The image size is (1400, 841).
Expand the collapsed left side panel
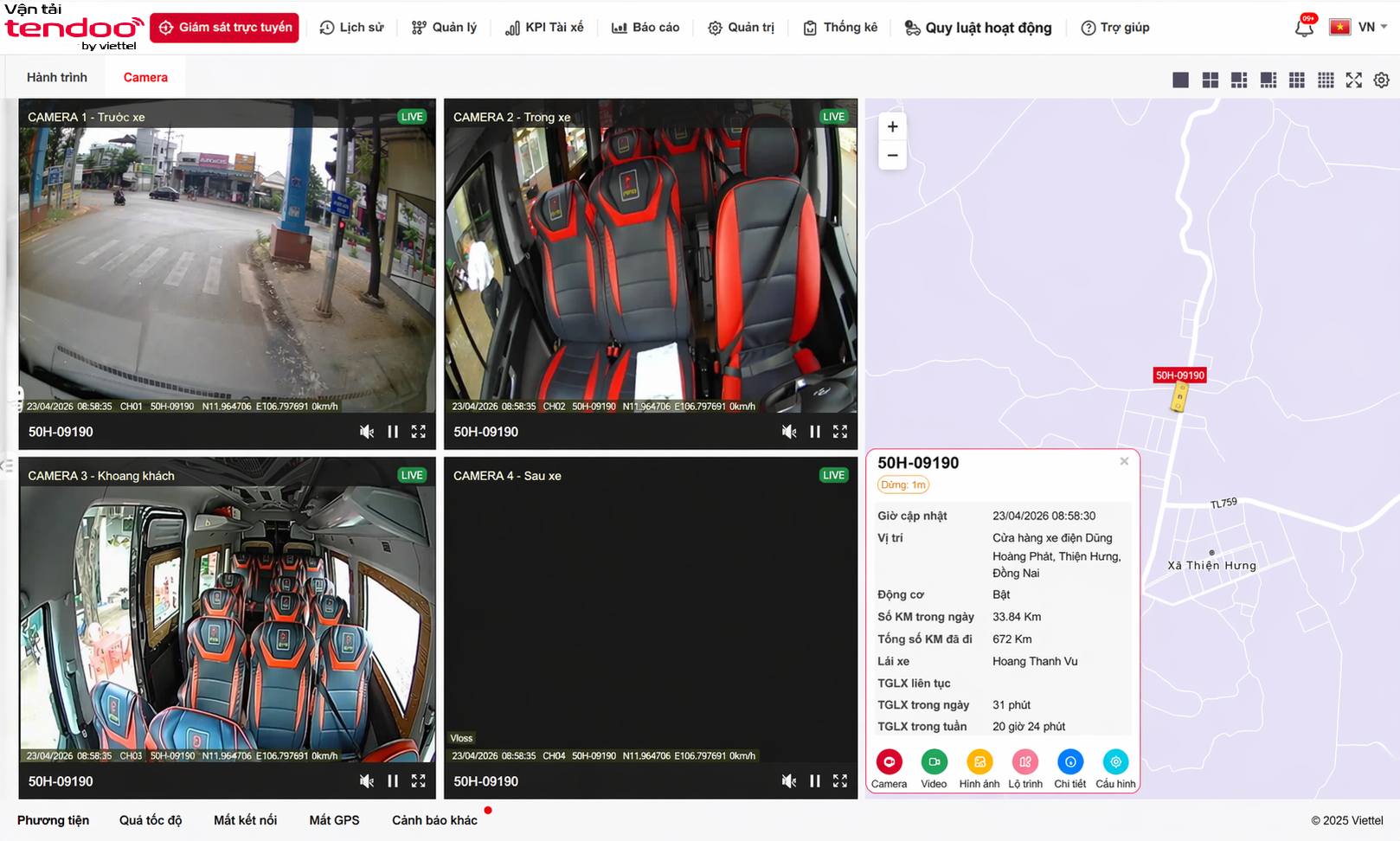[7, 465]
